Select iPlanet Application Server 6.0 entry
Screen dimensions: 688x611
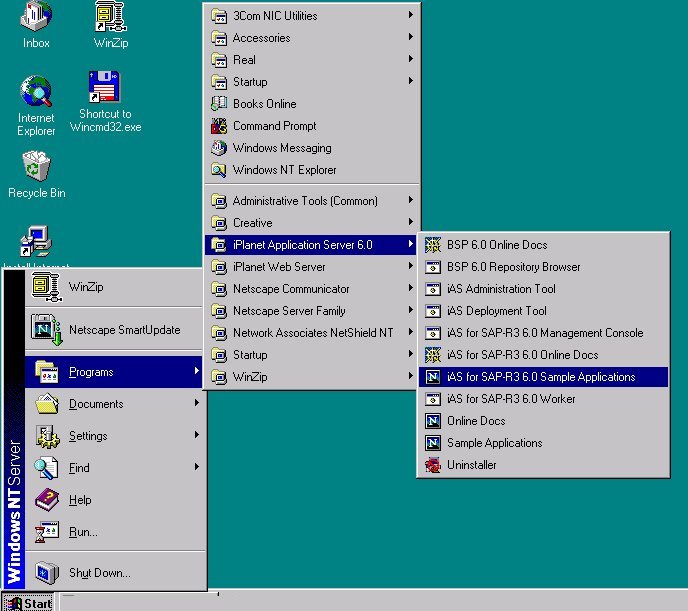point(311,245)
